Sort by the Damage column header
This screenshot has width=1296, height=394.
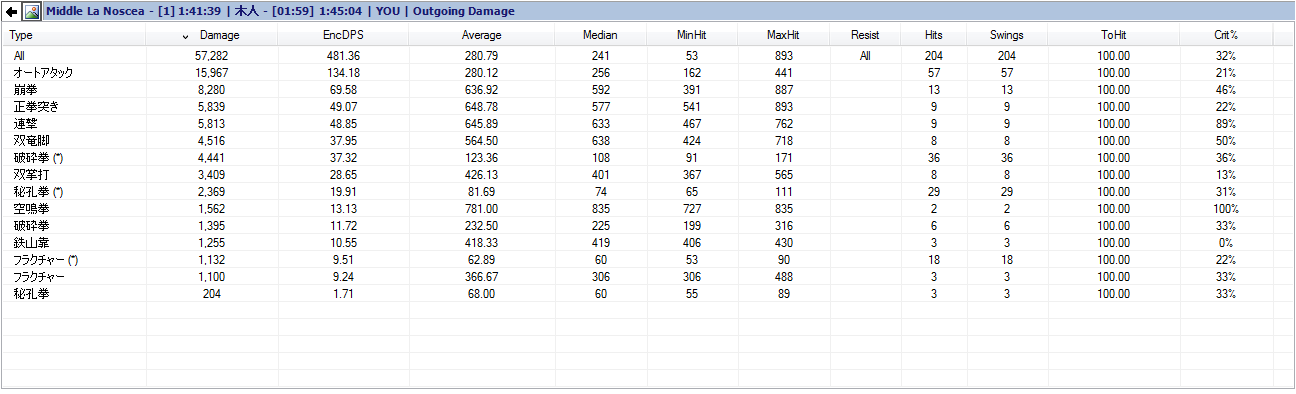(212, 35)
